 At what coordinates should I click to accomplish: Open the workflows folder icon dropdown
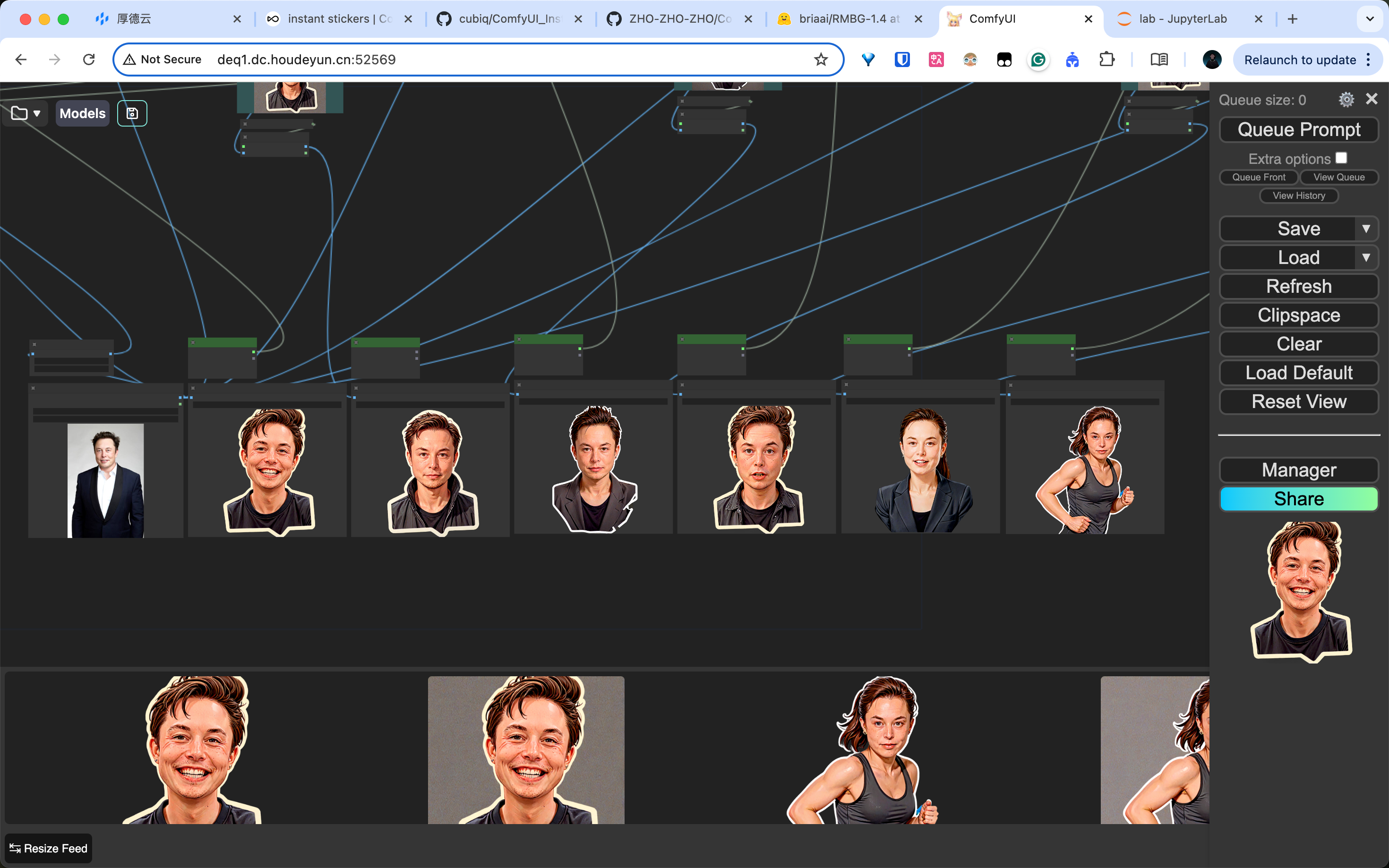(x=26, y=113)
